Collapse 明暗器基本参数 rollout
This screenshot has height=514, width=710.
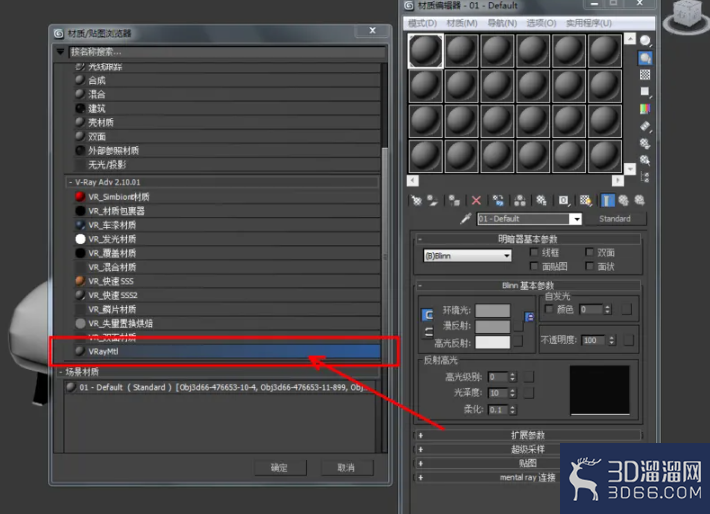(x=528, y=239)
